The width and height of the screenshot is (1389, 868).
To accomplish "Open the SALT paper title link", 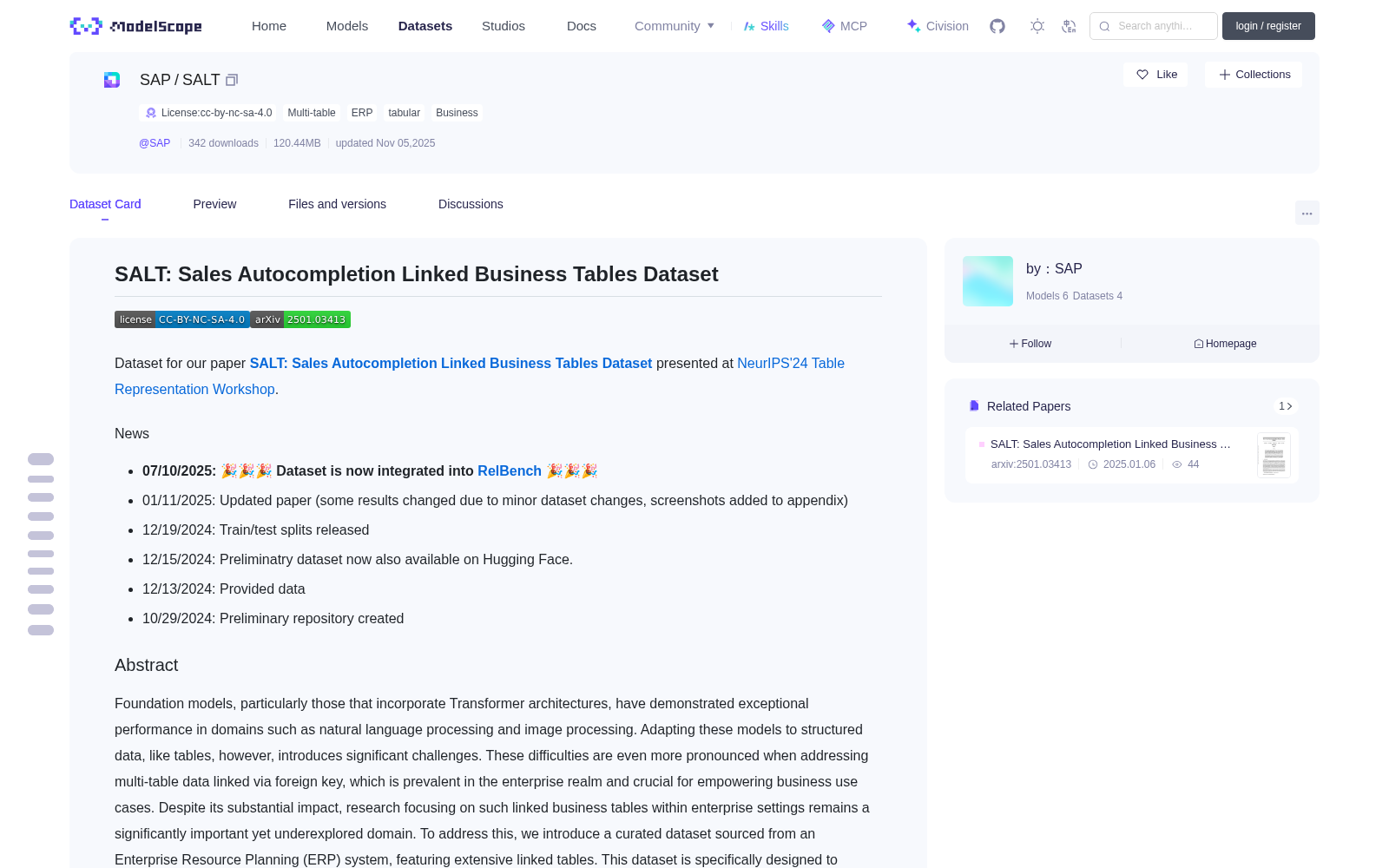I will (x=451, y=363).
